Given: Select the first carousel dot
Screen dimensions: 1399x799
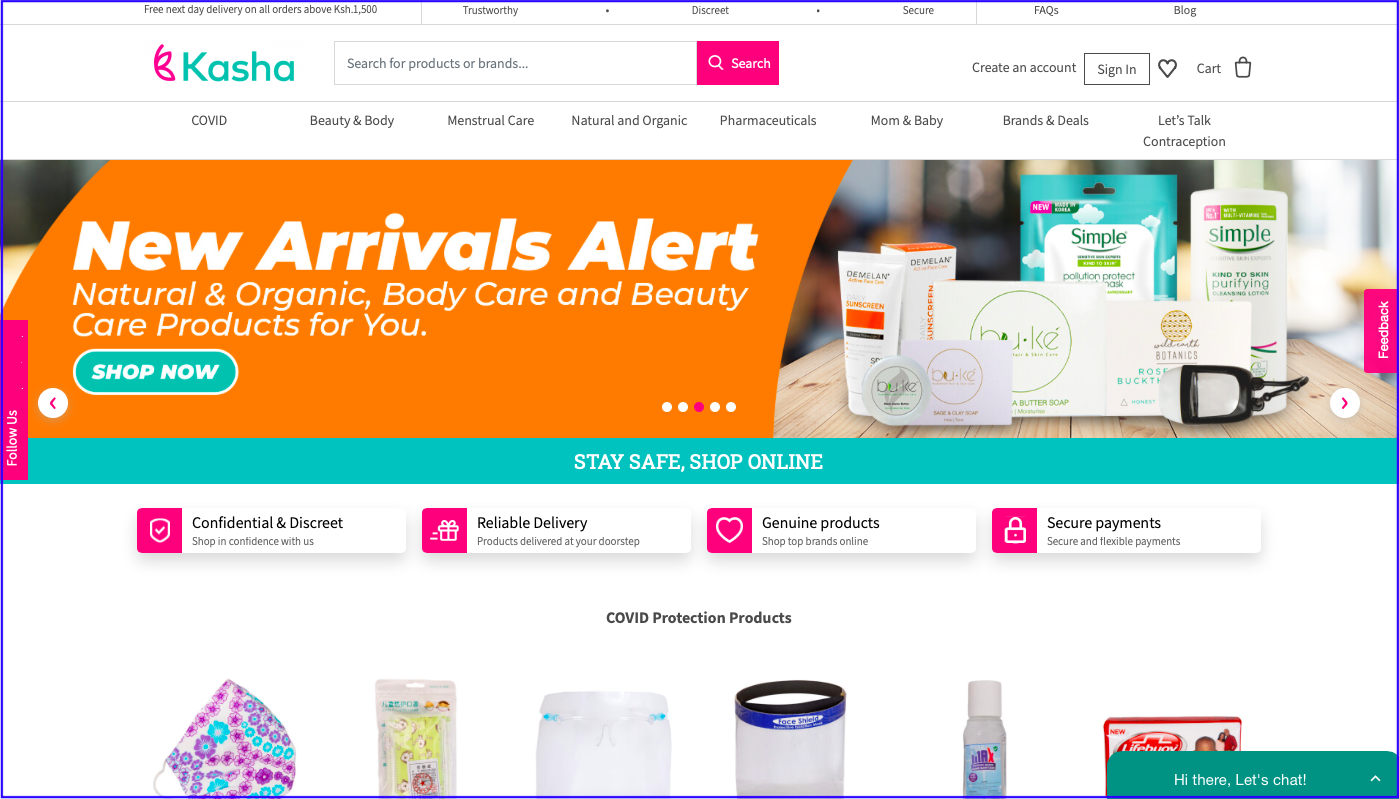Looking at the screenshot, I should point(667,407).
